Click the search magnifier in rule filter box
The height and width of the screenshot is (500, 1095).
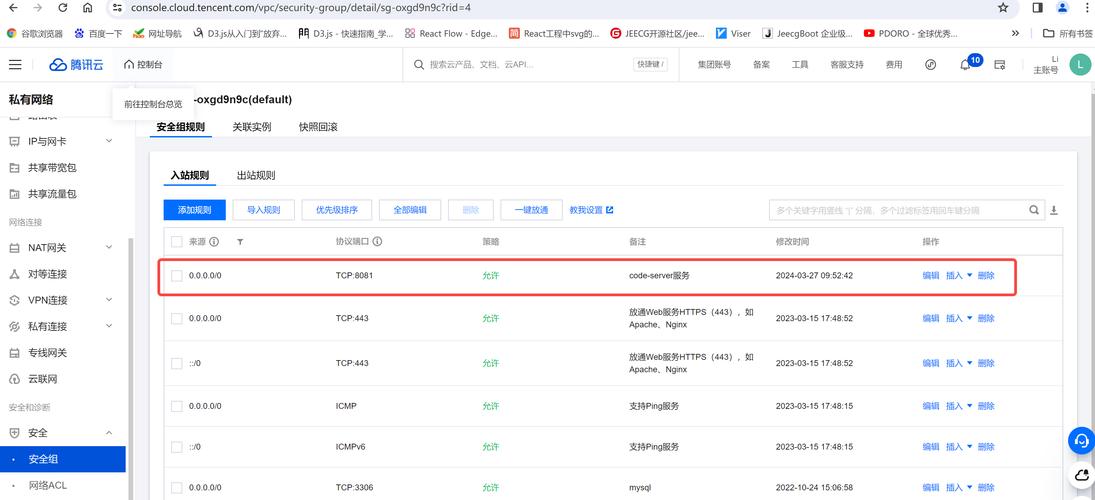pyautogui.click(x=1034, y=210)
